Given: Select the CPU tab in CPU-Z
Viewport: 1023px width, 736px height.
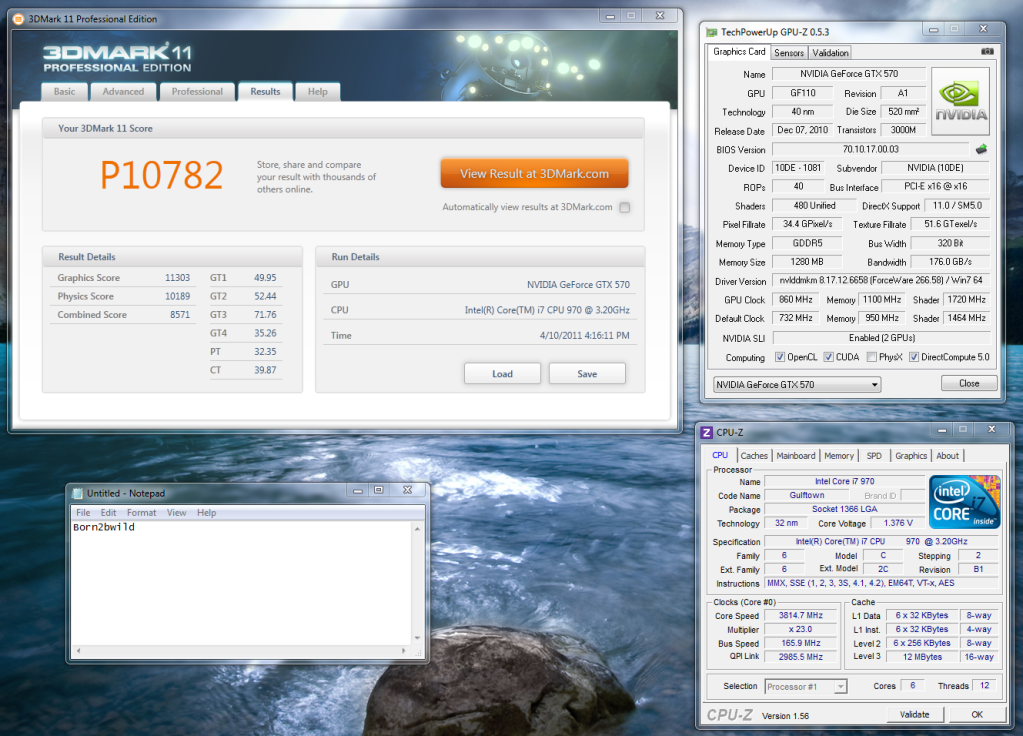Looking at the screenshot, I should coord(720,455).
